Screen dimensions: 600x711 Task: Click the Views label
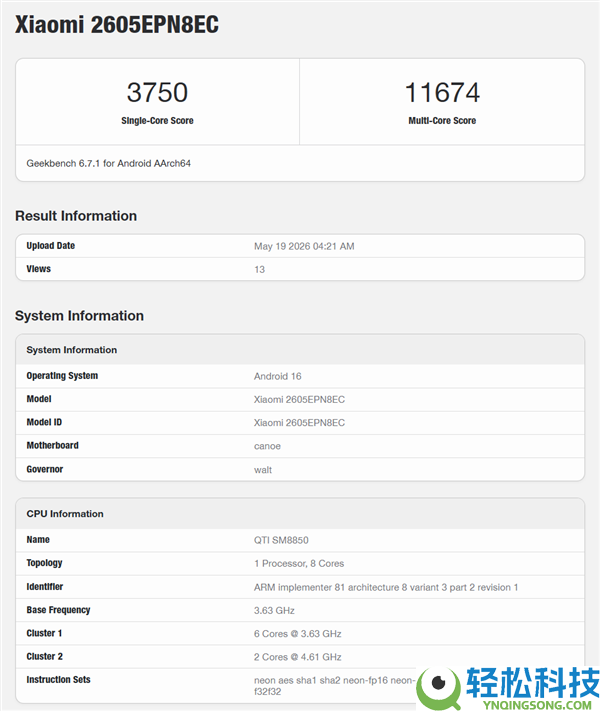(x=39, y=269)
